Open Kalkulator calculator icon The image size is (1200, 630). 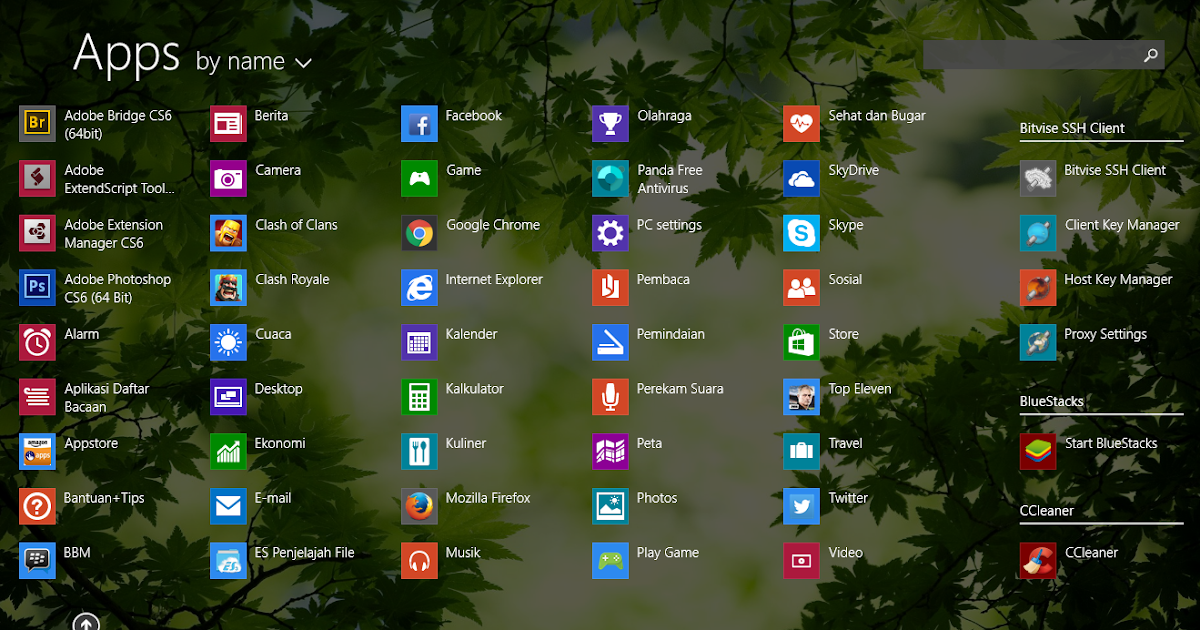419,397
